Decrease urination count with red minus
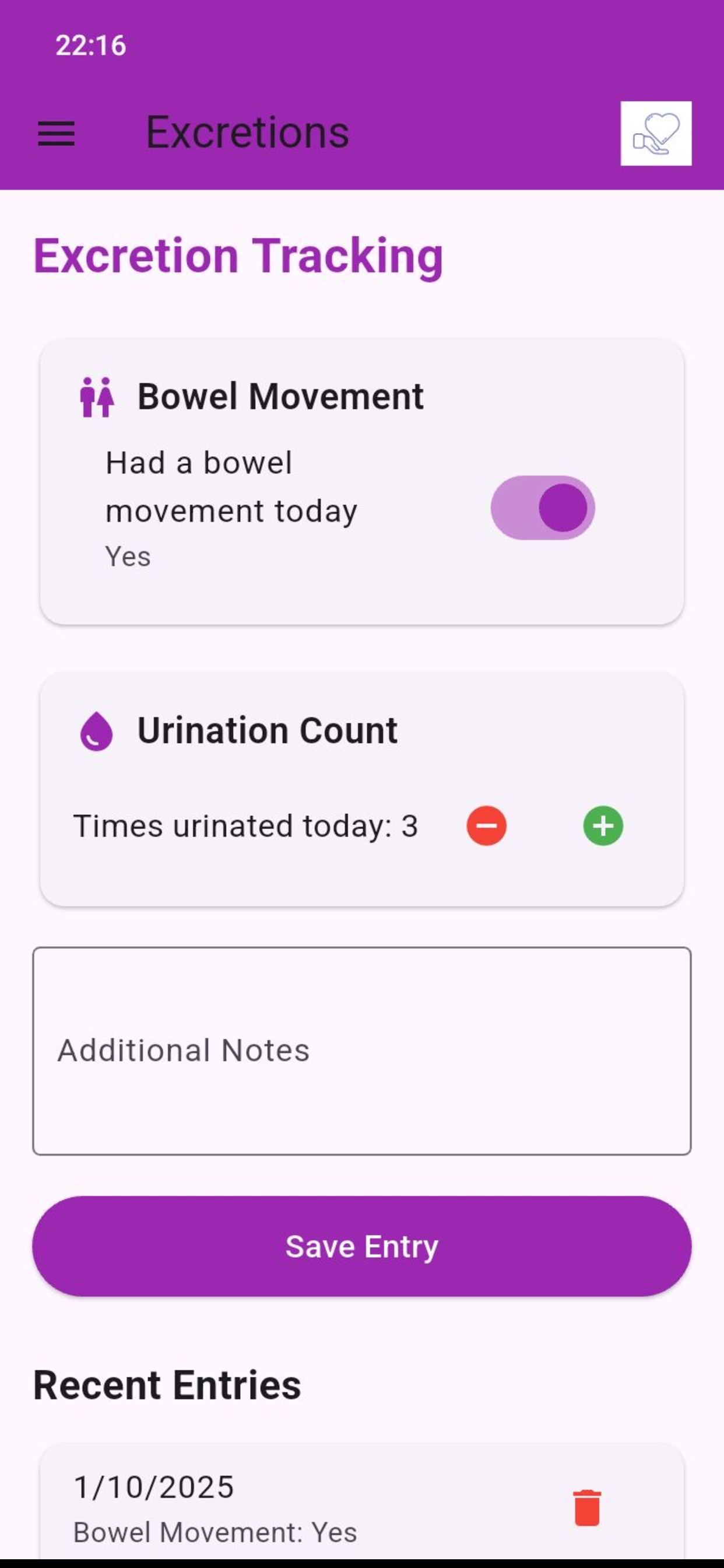Viewport: 724px width, 1568px height. pyautogui.click(x=486, y=826)
